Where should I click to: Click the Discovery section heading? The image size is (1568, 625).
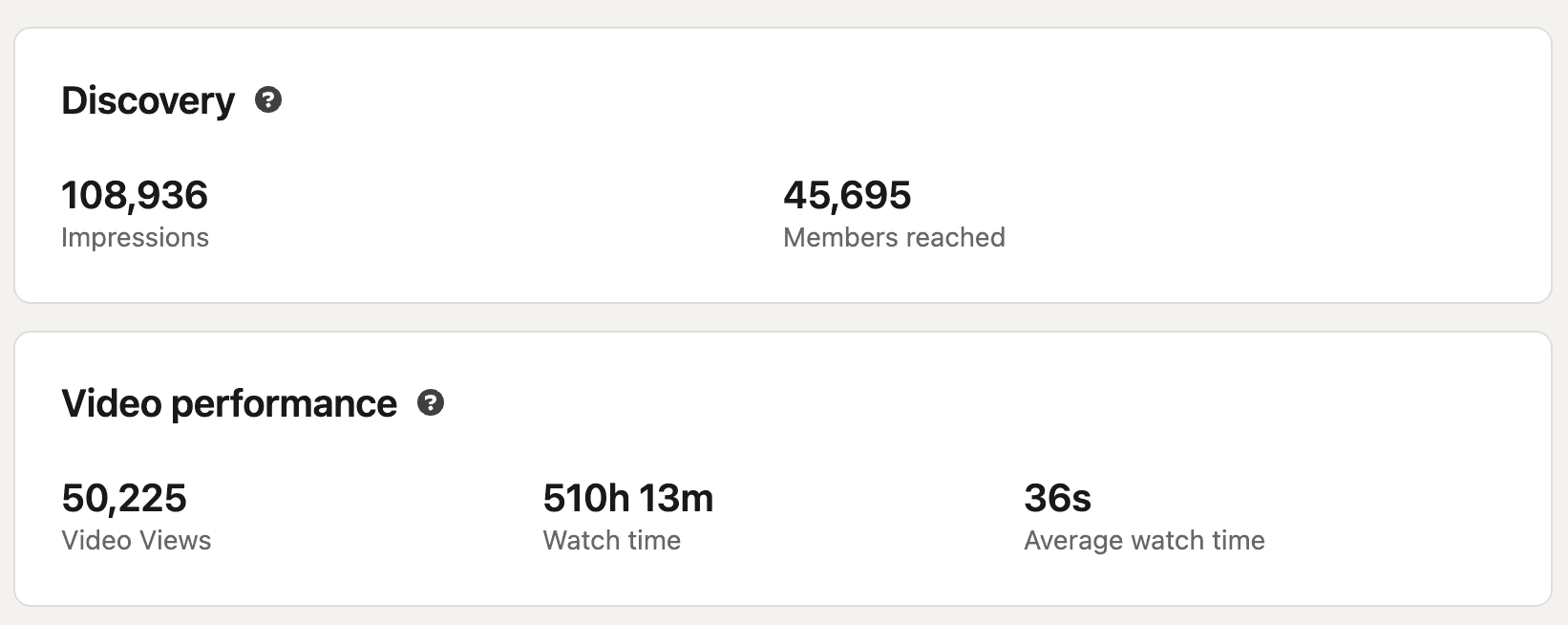click(x=148, y=99)
